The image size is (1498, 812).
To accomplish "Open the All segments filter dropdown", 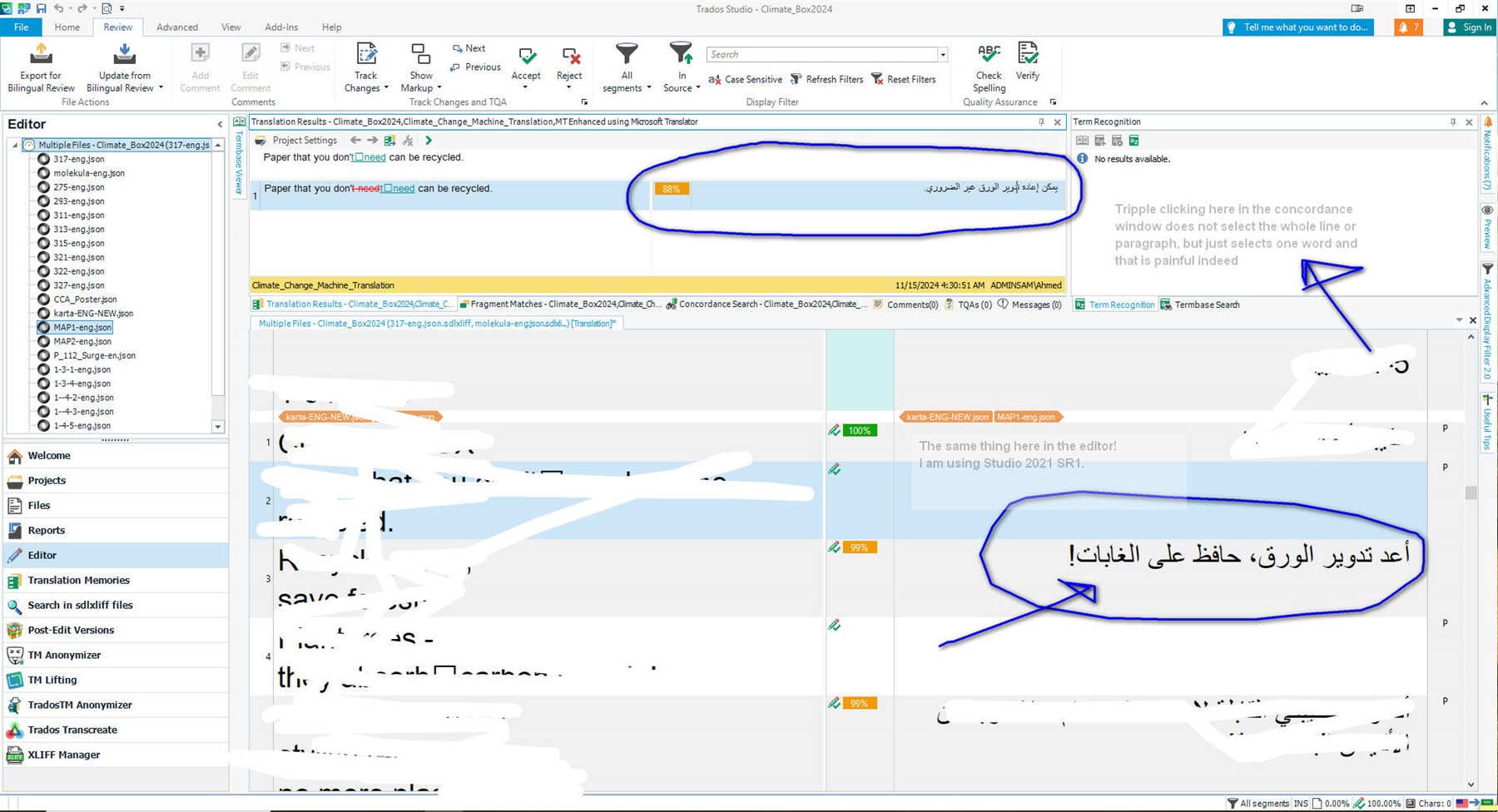I will [x=627, y=82].
